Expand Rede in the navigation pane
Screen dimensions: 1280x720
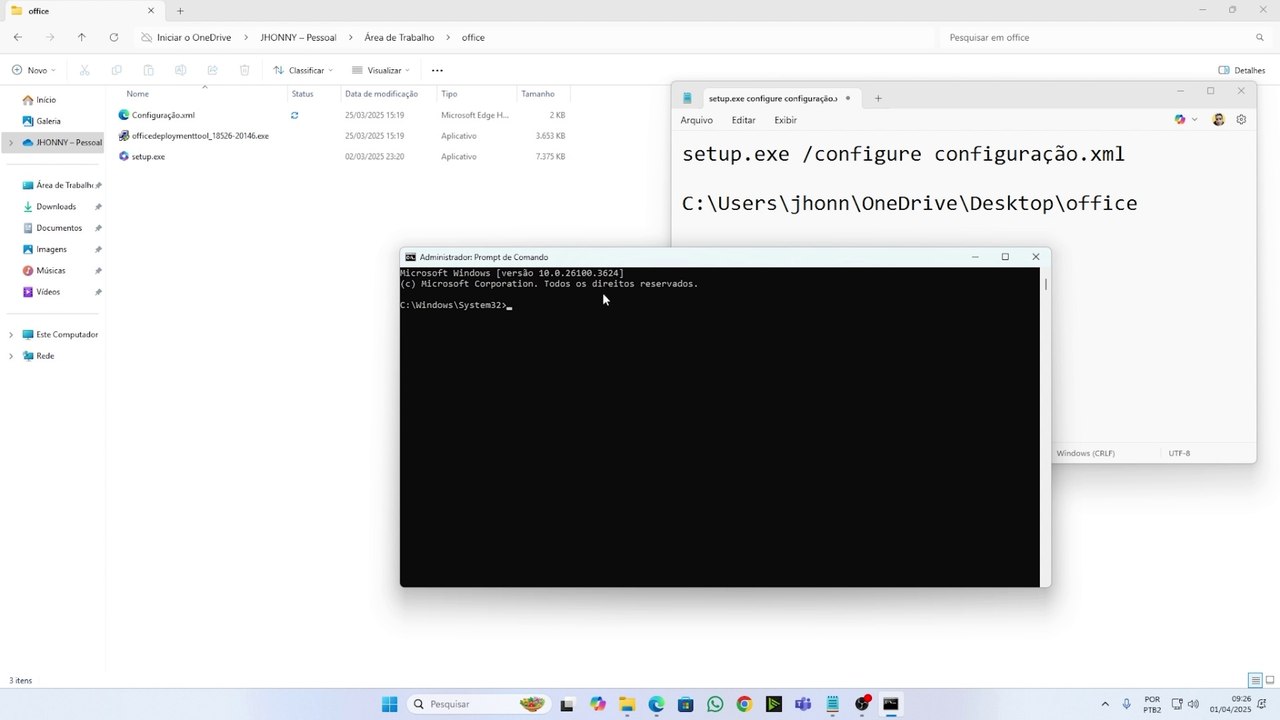point(11,356)
